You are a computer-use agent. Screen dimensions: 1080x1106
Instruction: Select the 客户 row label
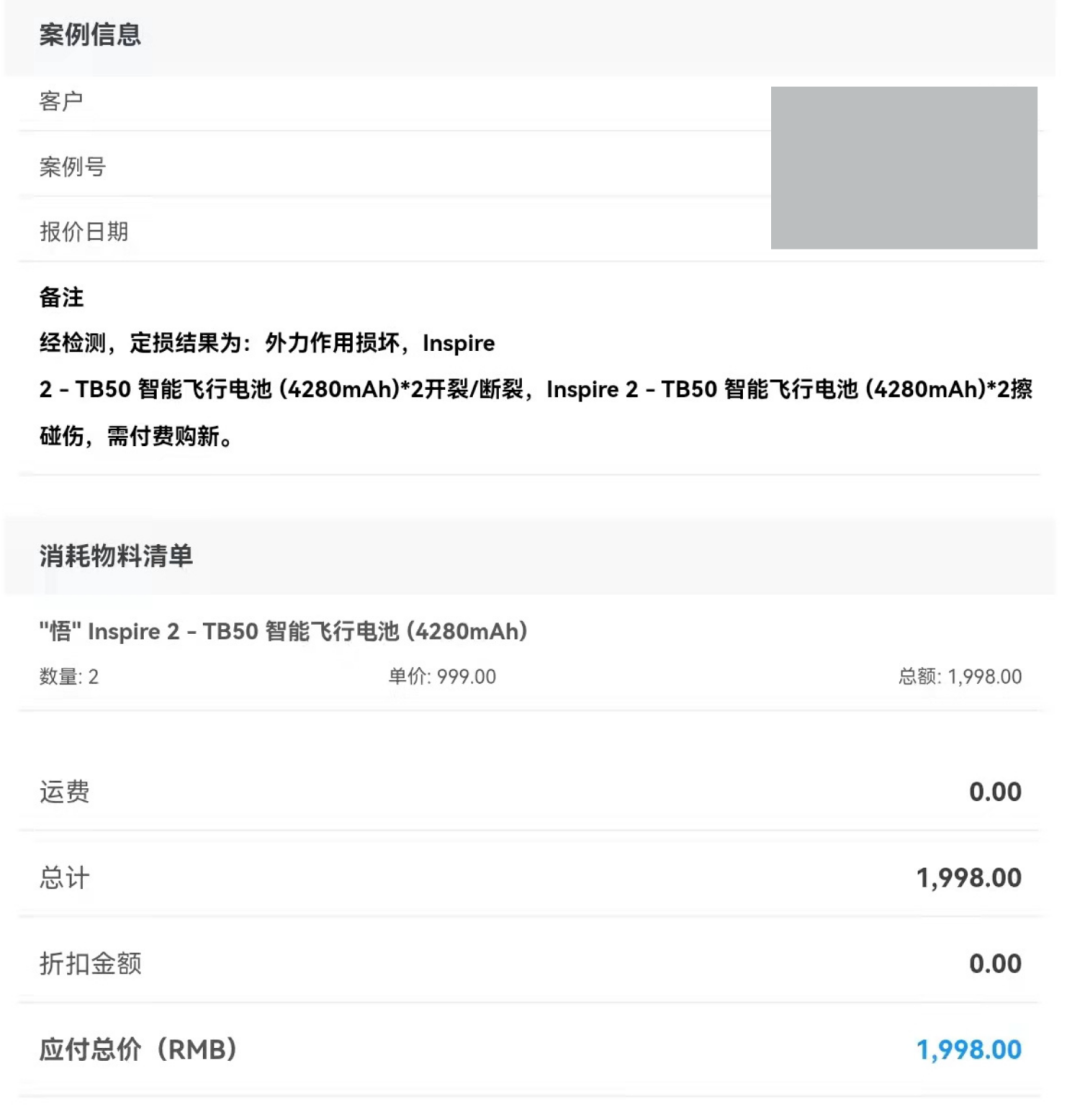[x=61, y=102]
